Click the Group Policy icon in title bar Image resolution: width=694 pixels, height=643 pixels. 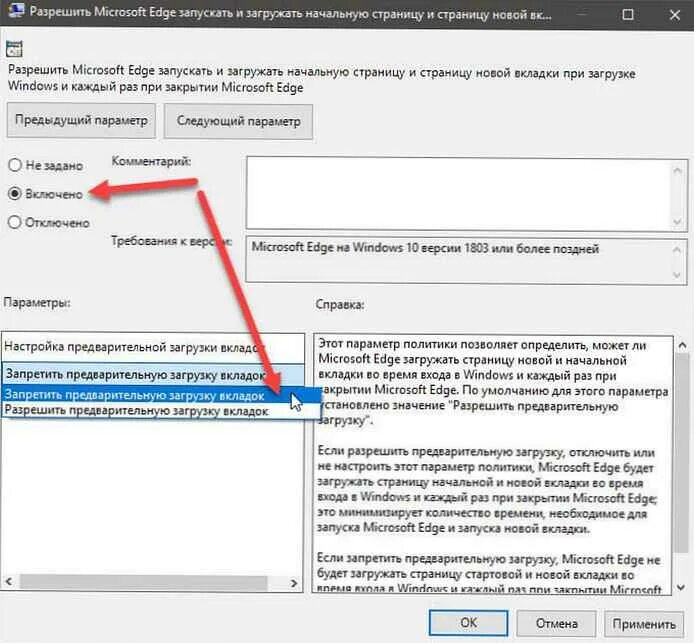coord(15,11)
